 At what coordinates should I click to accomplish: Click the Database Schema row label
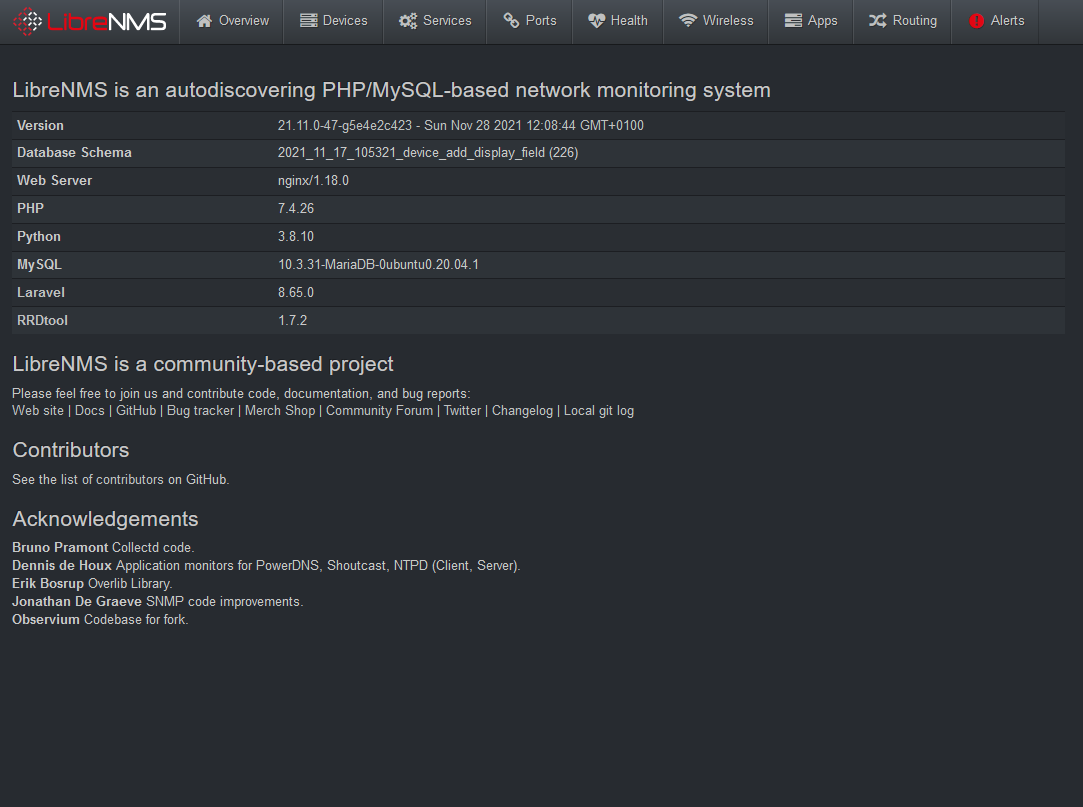74,153
